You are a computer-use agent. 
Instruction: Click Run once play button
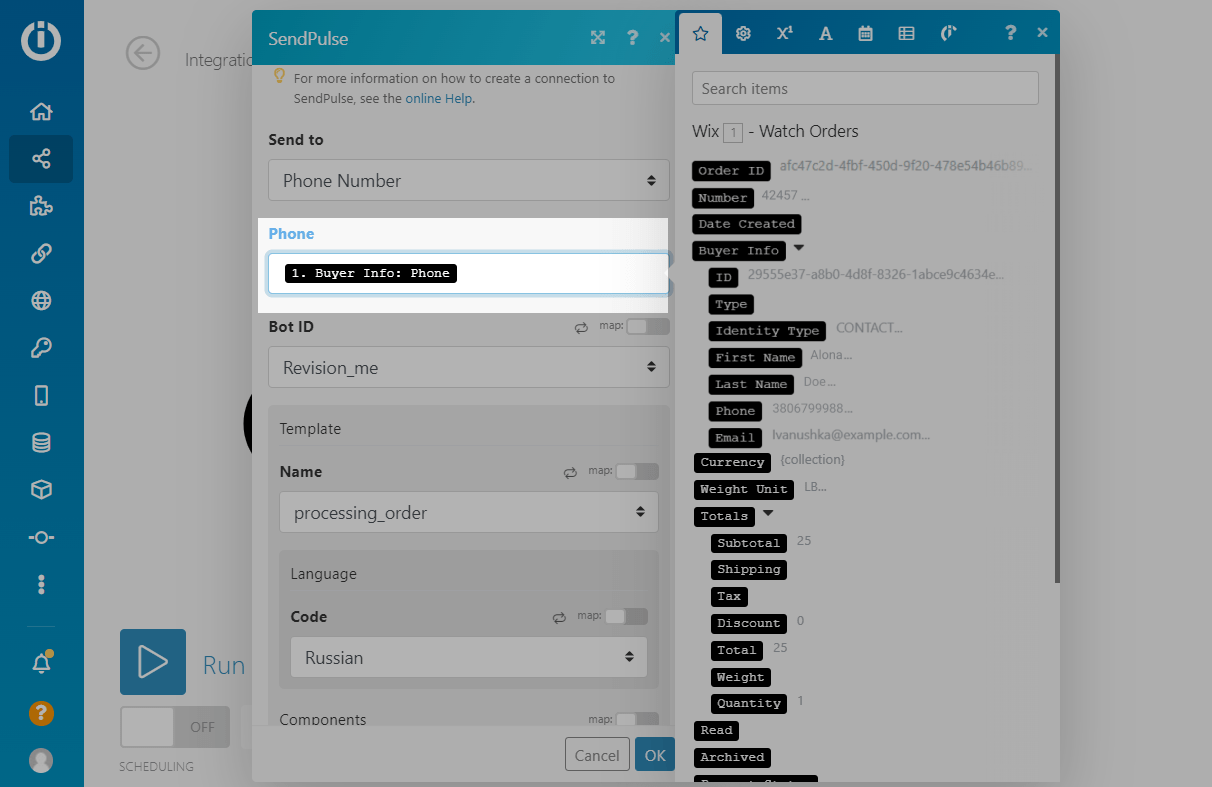(x=153, y=662)
